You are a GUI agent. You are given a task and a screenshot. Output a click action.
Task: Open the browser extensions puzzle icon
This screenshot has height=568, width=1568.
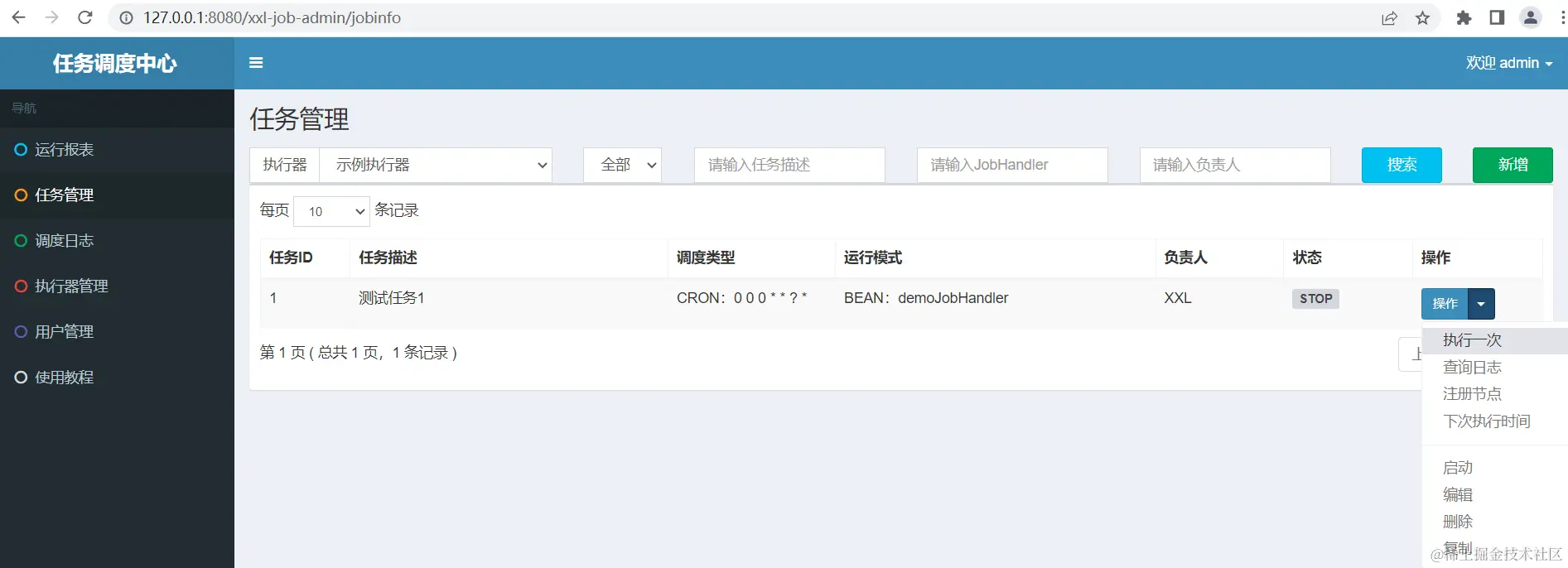pos(1464,17)
